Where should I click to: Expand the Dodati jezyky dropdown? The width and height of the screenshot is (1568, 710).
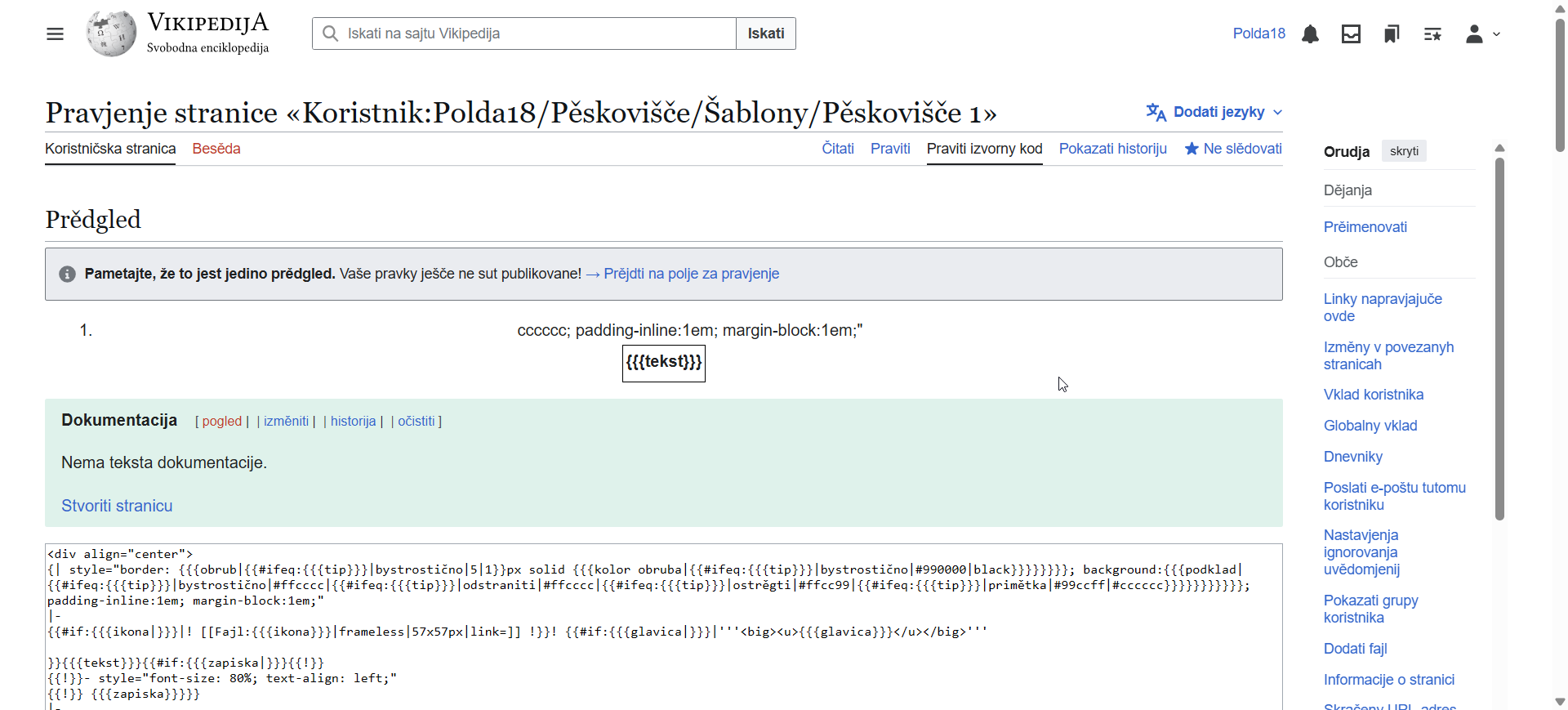click(1214, 112)
